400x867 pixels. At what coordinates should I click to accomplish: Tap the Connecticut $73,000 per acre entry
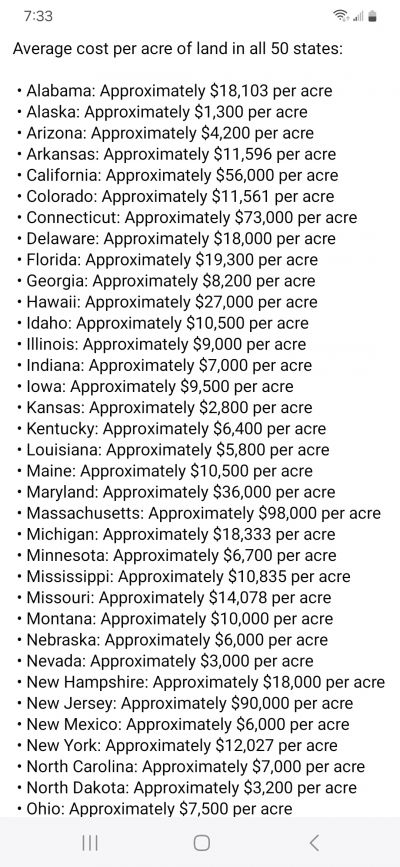click(186, 218)
